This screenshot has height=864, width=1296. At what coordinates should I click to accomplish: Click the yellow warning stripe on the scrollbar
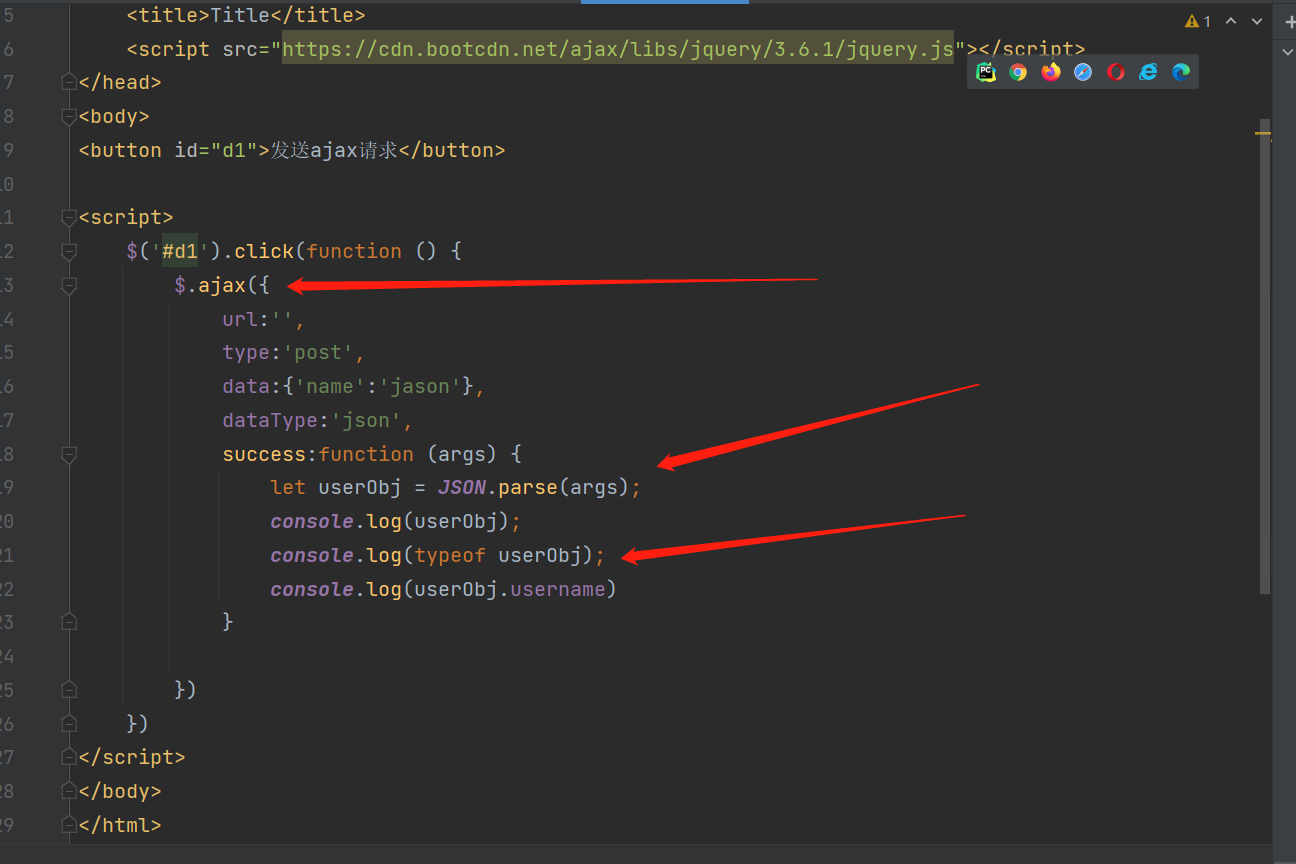[x=1264, y=132]
